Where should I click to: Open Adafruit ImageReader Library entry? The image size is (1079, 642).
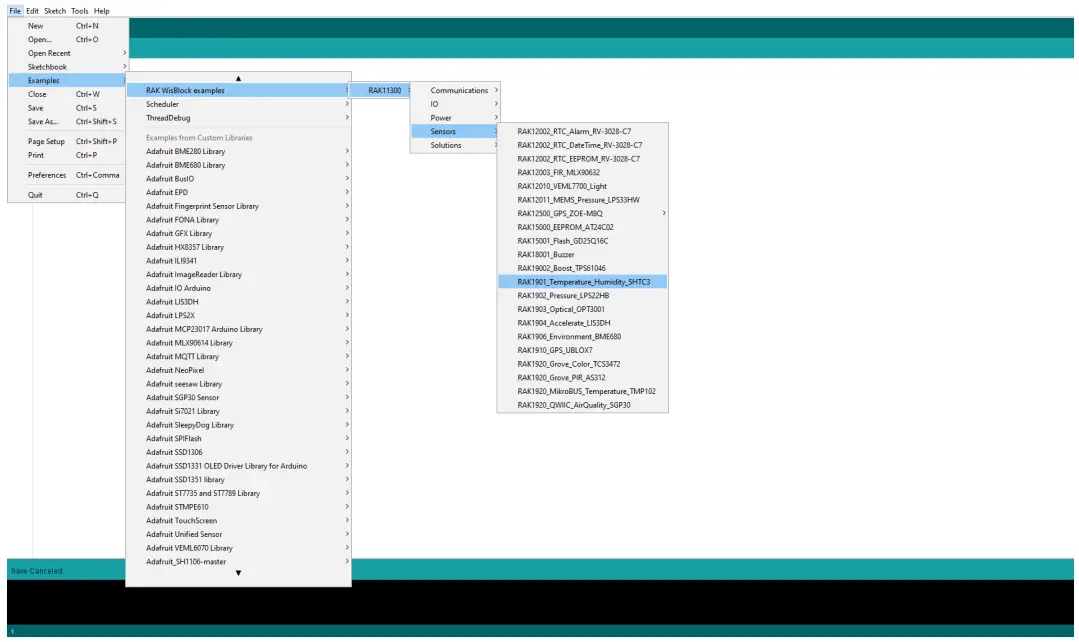coord(238,275)
